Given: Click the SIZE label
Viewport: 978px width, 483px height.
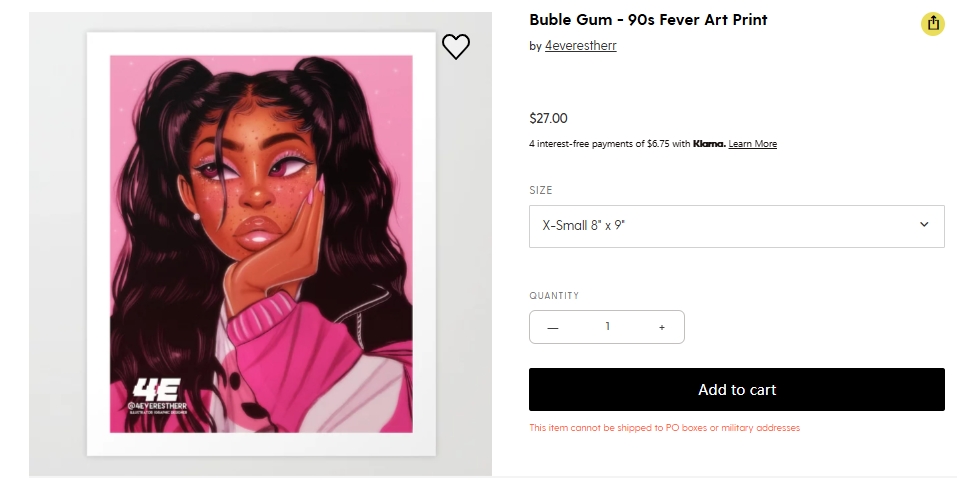Looking at the screenshot, I should point(541,190).
